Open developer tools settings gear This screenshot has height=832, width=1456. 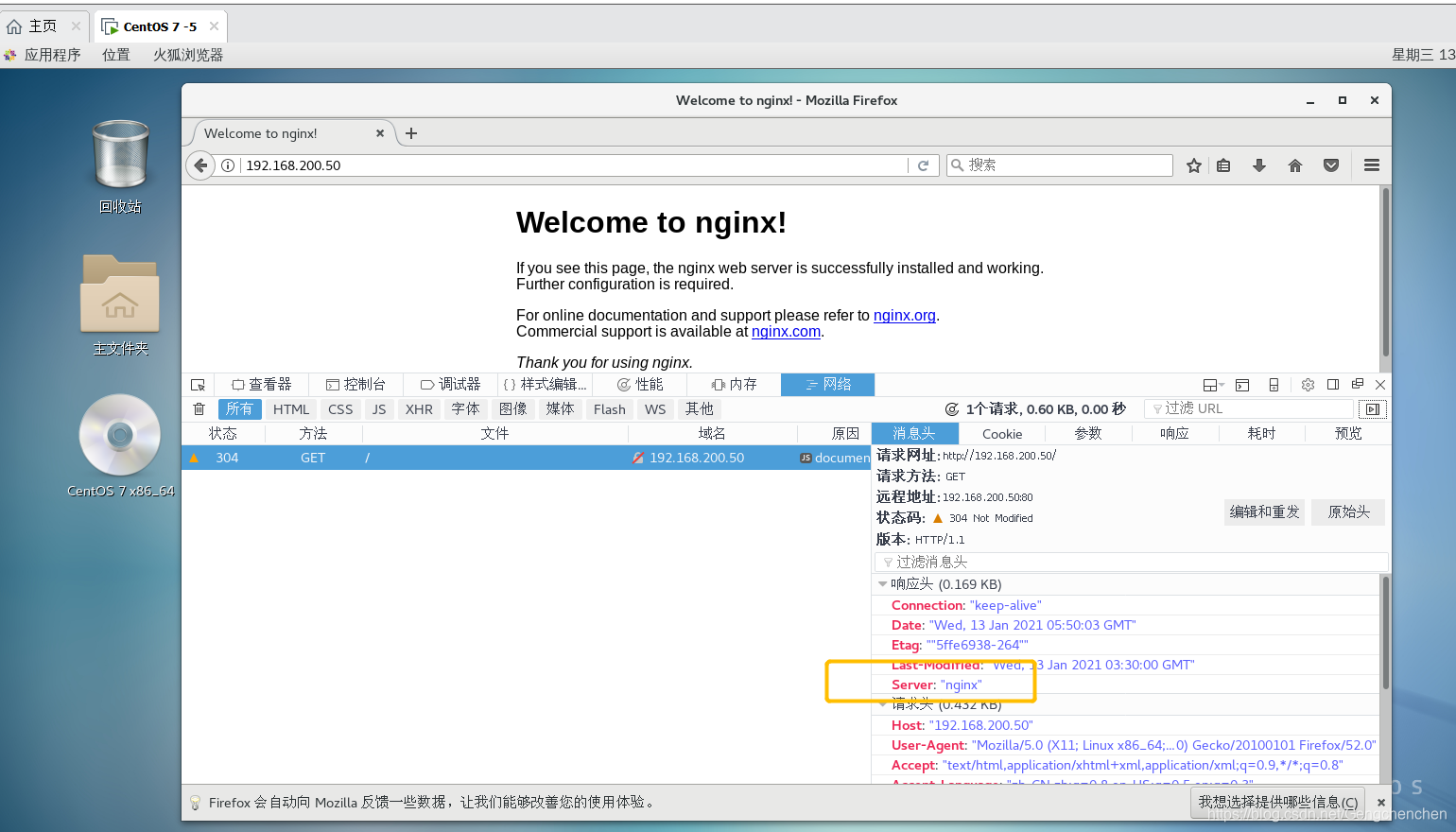[x=1308, y=385]
